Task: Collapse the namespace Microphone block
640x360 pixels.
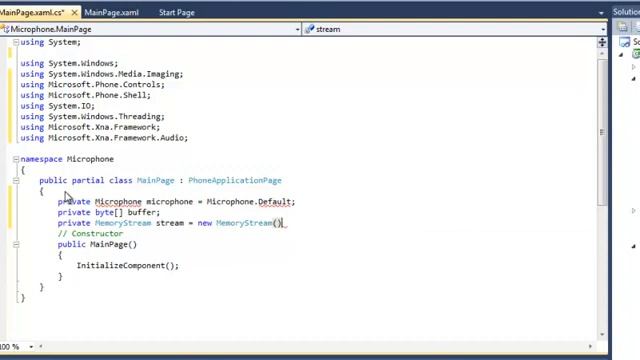Action: 16,159
